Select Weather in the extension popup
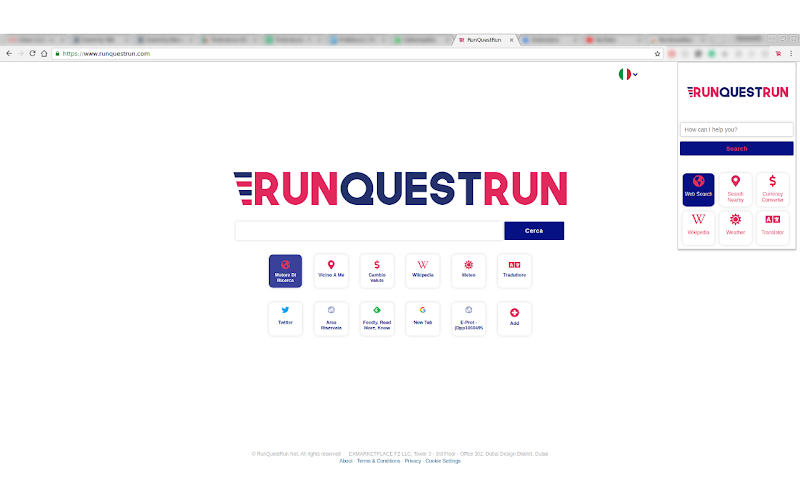This screenshot has height=500, width=800. pos(735,228)
